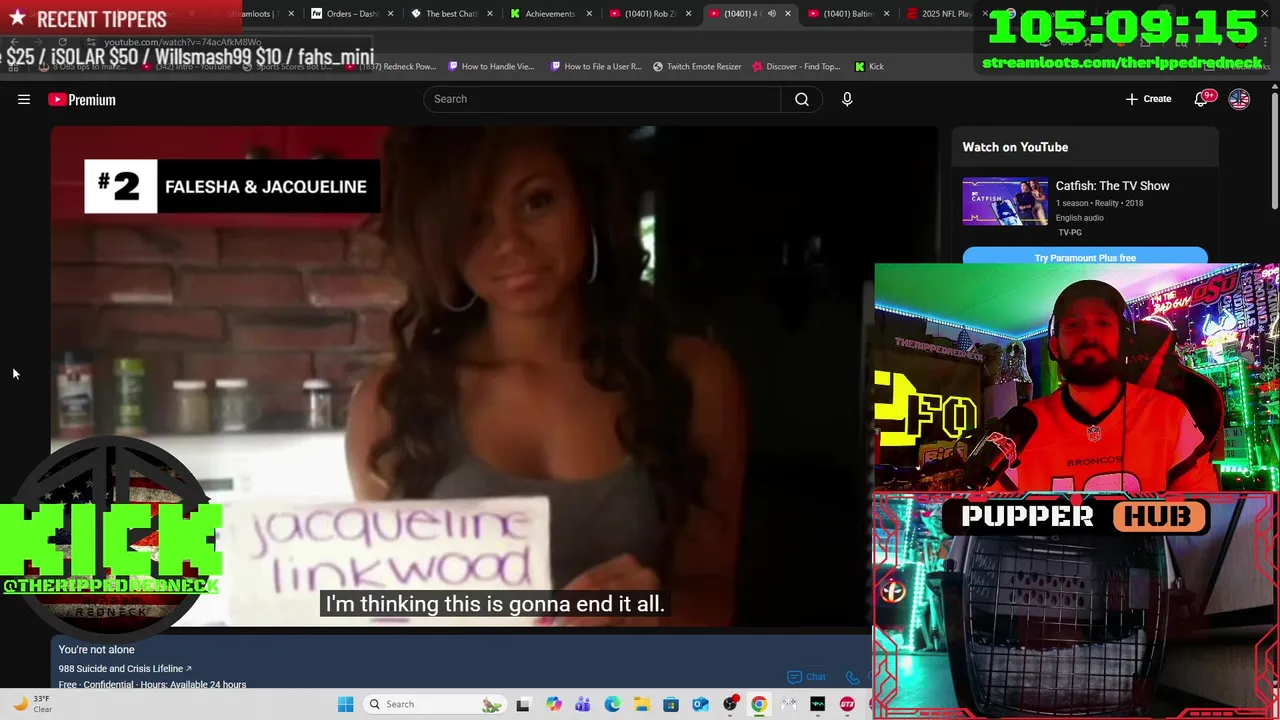1280x720 pixels.
Task: Click the YouTube page vertical scrollbar
Action: (x=1274, y=150)
